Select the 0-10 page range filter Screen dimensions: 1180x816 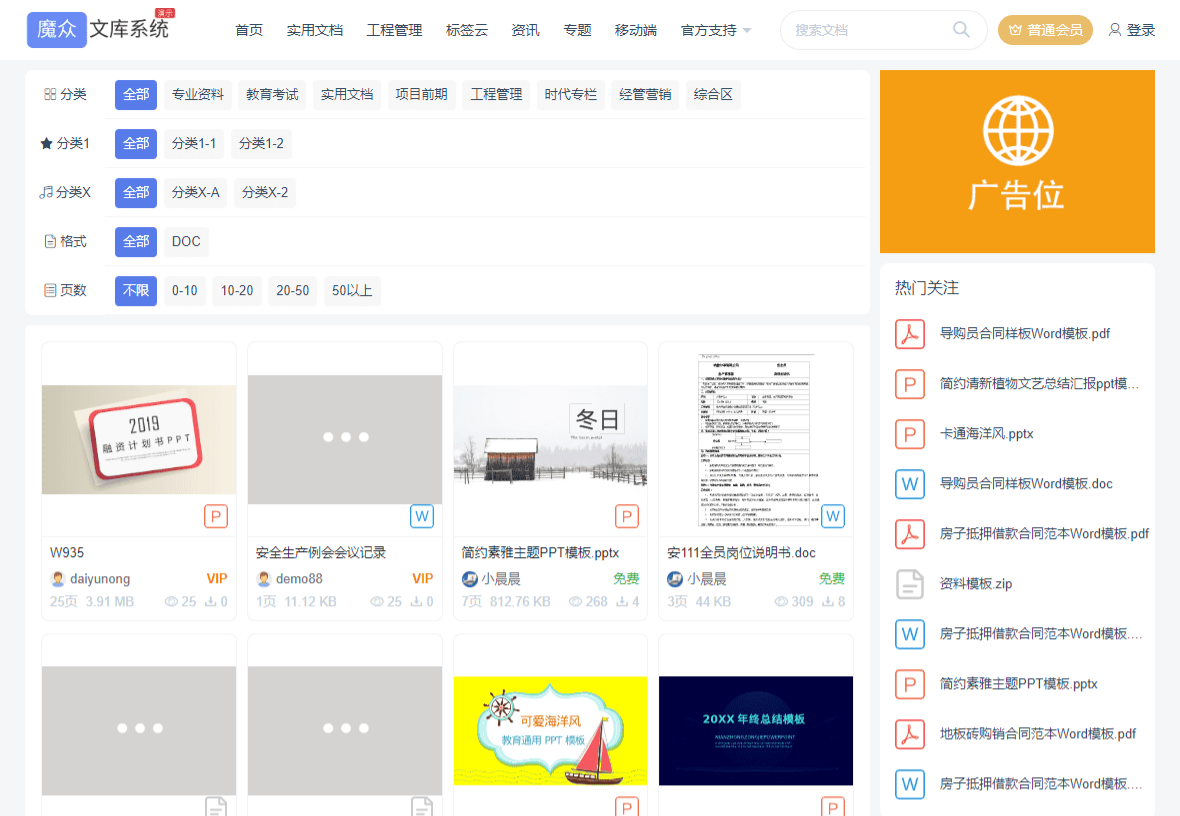(184, 290)
